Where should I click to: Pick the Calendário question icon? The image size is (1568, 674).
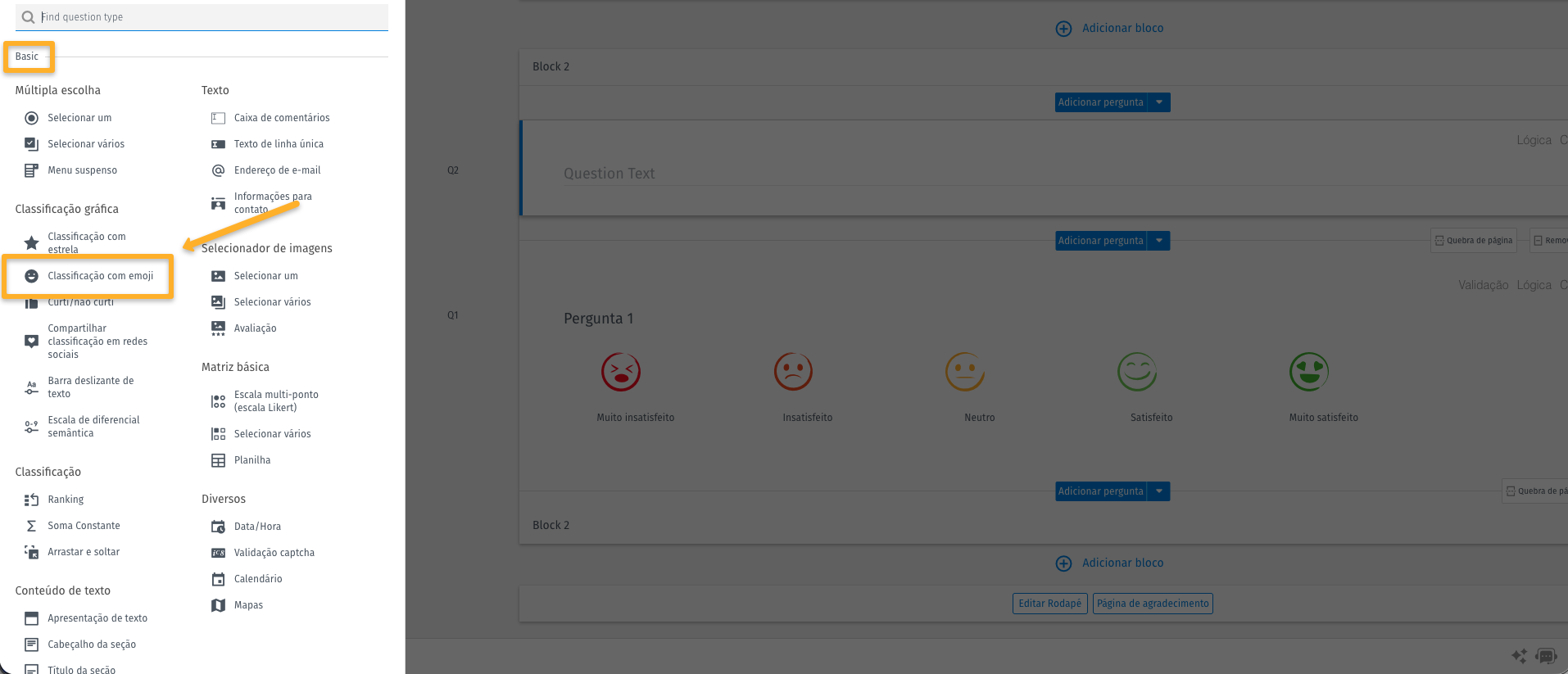click(x=218, y=579)
